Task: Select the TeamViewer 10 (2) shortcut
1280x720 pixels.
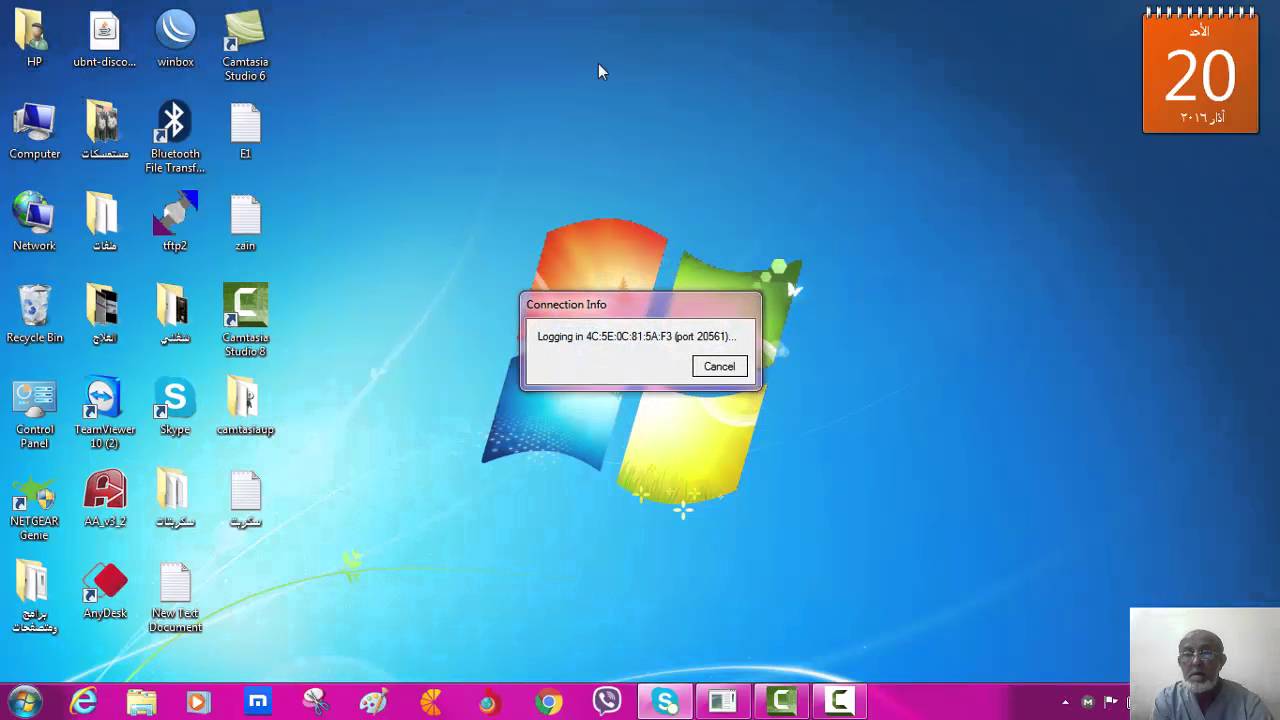Action: click(x=104, y=413)
